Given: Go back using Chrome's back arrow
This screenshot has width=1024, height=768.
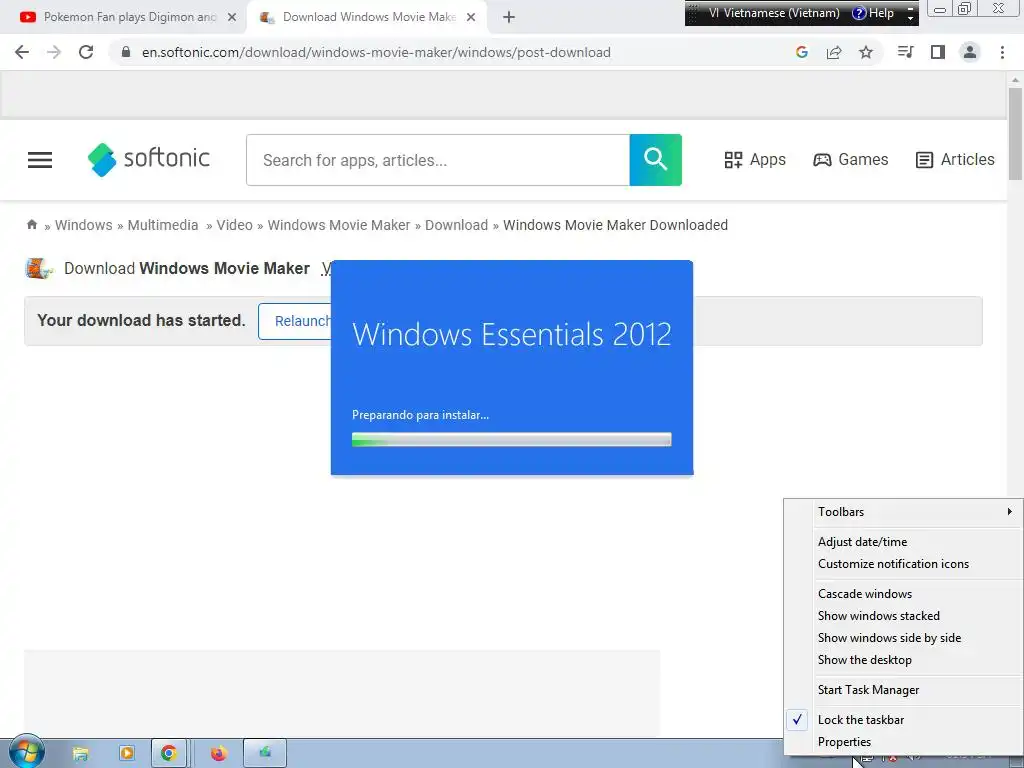Looking at the screenshot, I should 22,52.
